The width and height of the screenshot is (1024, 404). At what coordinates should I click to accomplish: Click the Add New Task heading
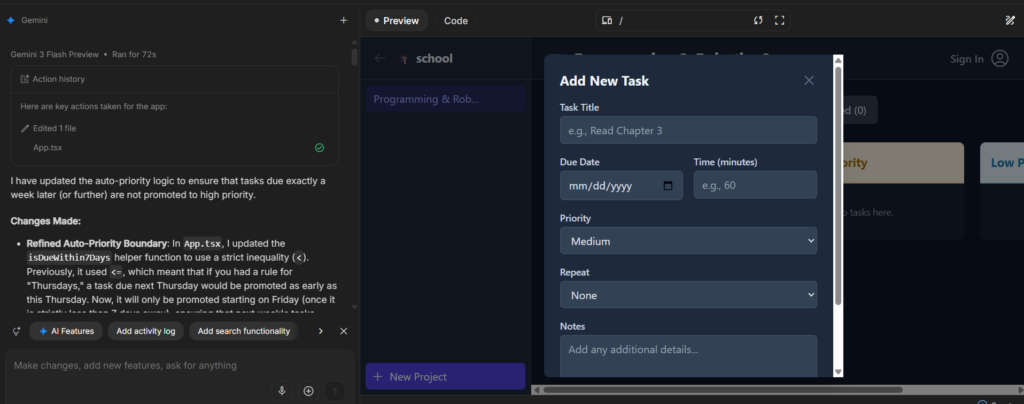[x=604, y=81]
